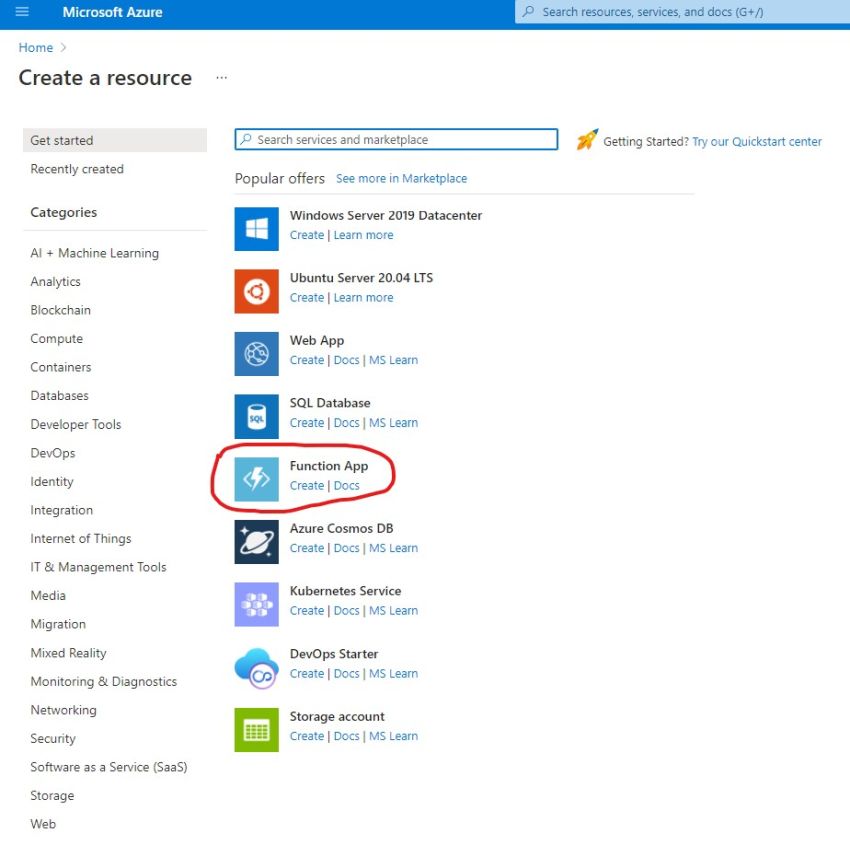The image size is (850, 844).
Task: Open the Recently created section
Action: click(77, 168)
